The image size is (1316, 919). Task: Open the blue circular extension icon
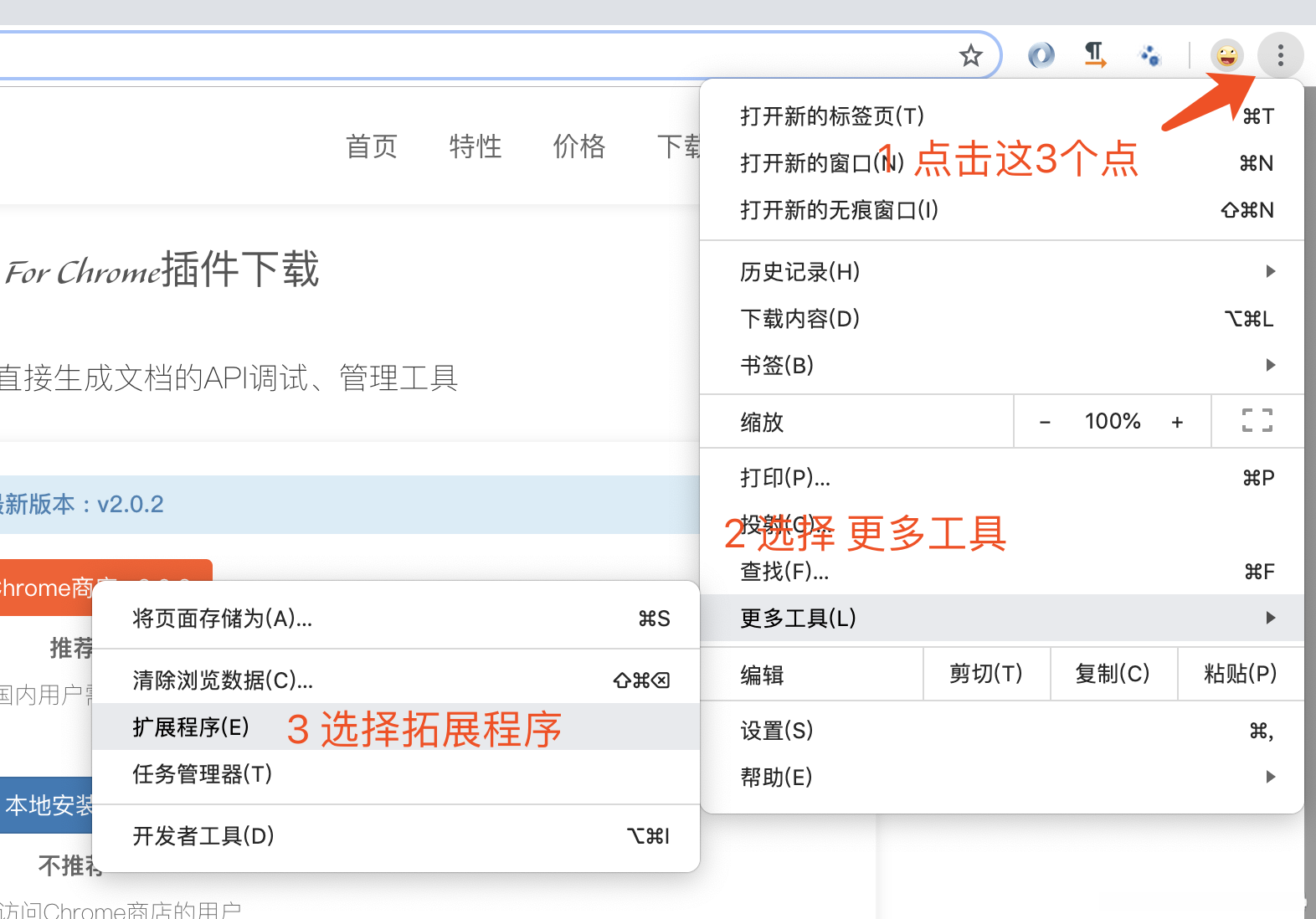[x=1041, y=56]
